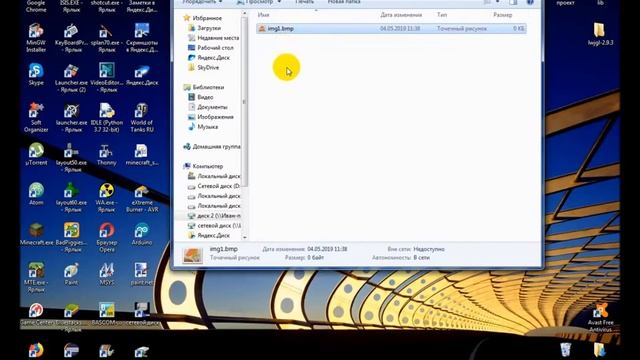Open IDLE (Python 3.7 32-bit) shortcut
Screen dimensions: 640x360
pyautogui.click(x=107, y=118)
